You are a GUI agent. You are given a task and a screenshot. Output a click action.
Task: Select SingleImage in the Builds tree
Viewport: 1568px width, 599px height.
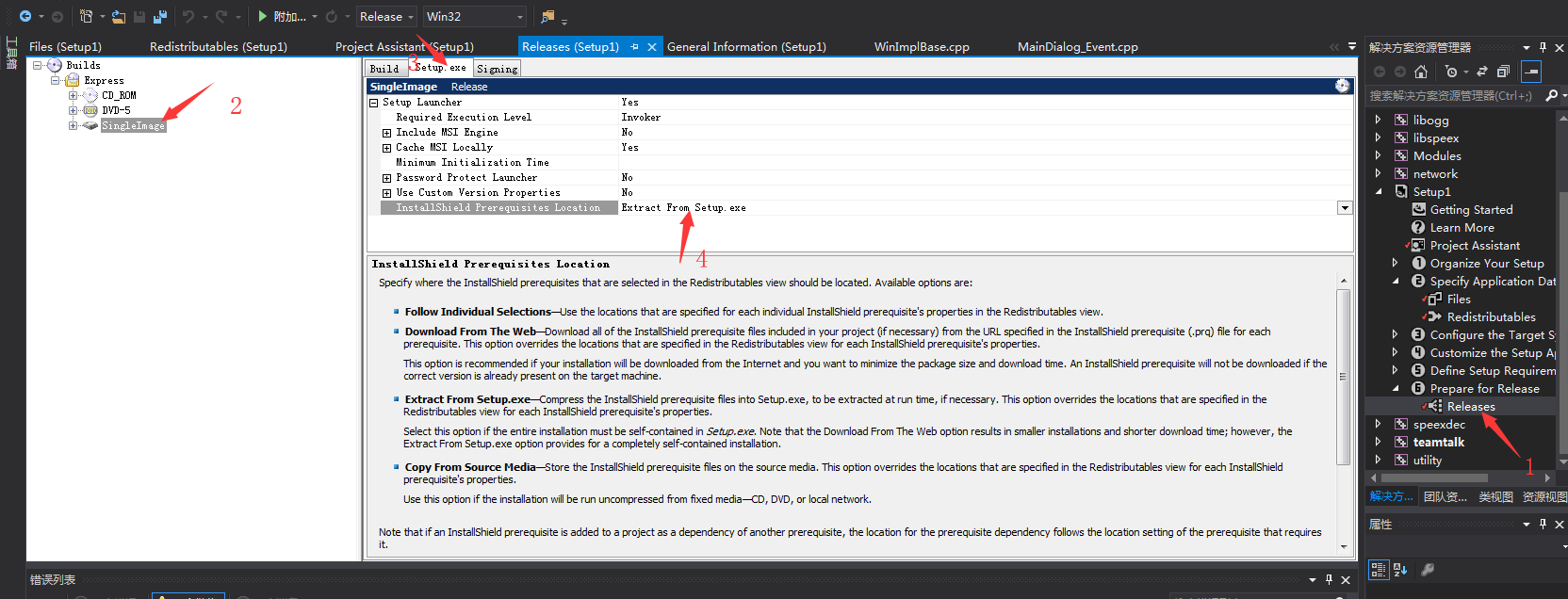133,125
